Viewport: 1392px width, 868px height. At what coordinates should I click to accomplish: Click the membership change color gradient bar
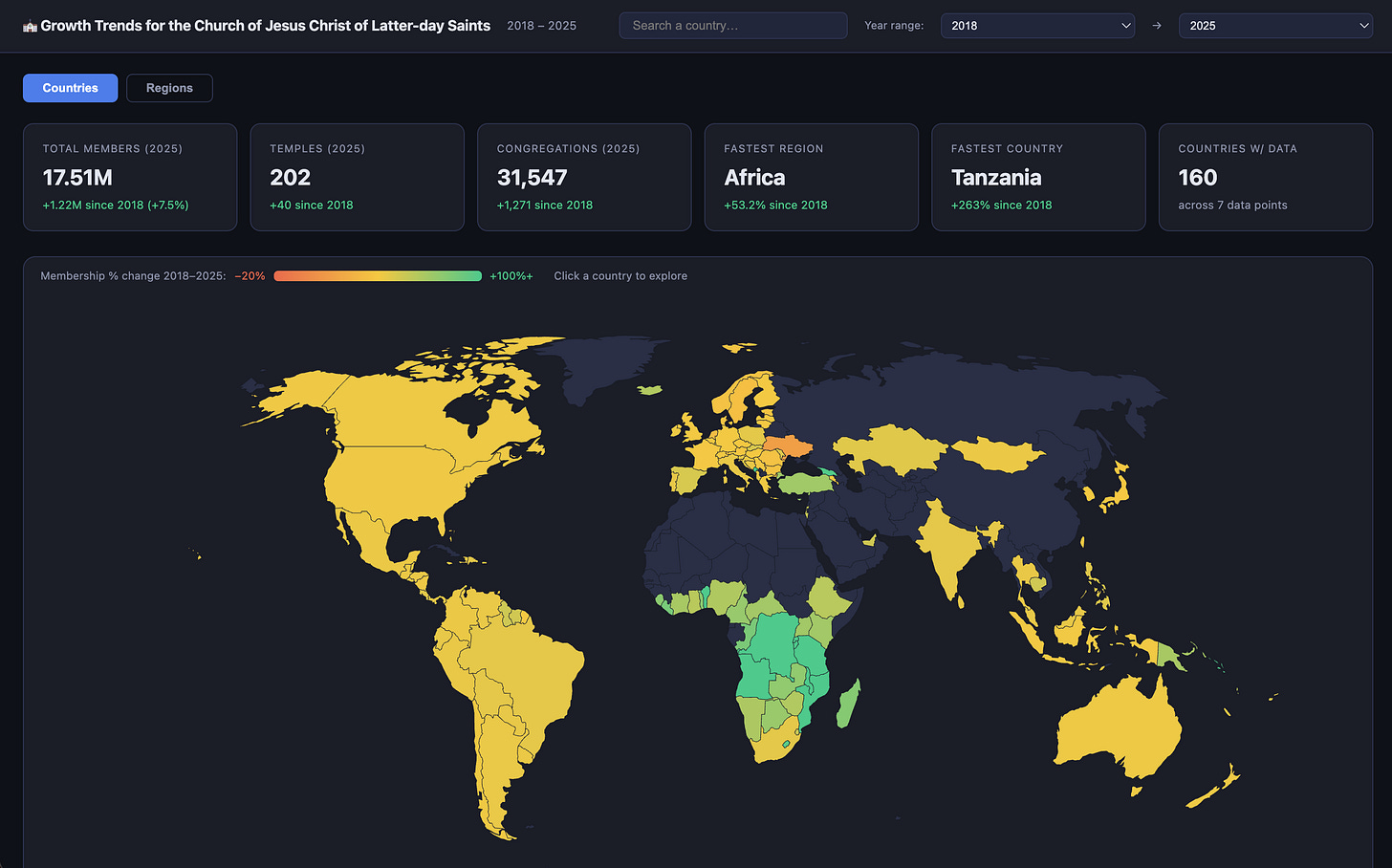point(378,276)
